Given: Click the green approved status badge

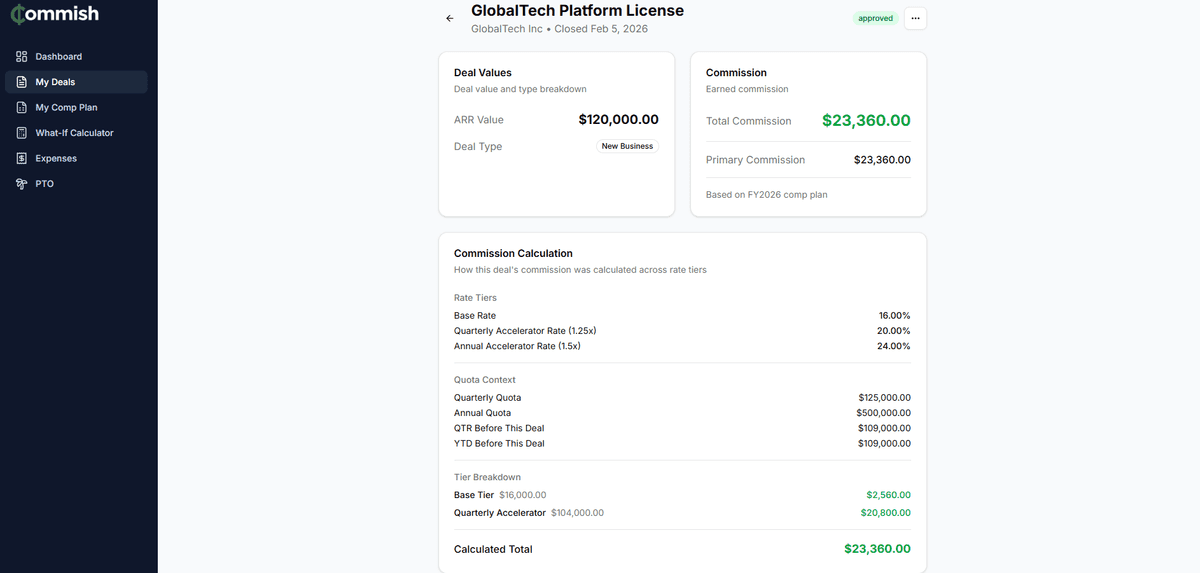Looking at the screenshot, I should (875, 18).
